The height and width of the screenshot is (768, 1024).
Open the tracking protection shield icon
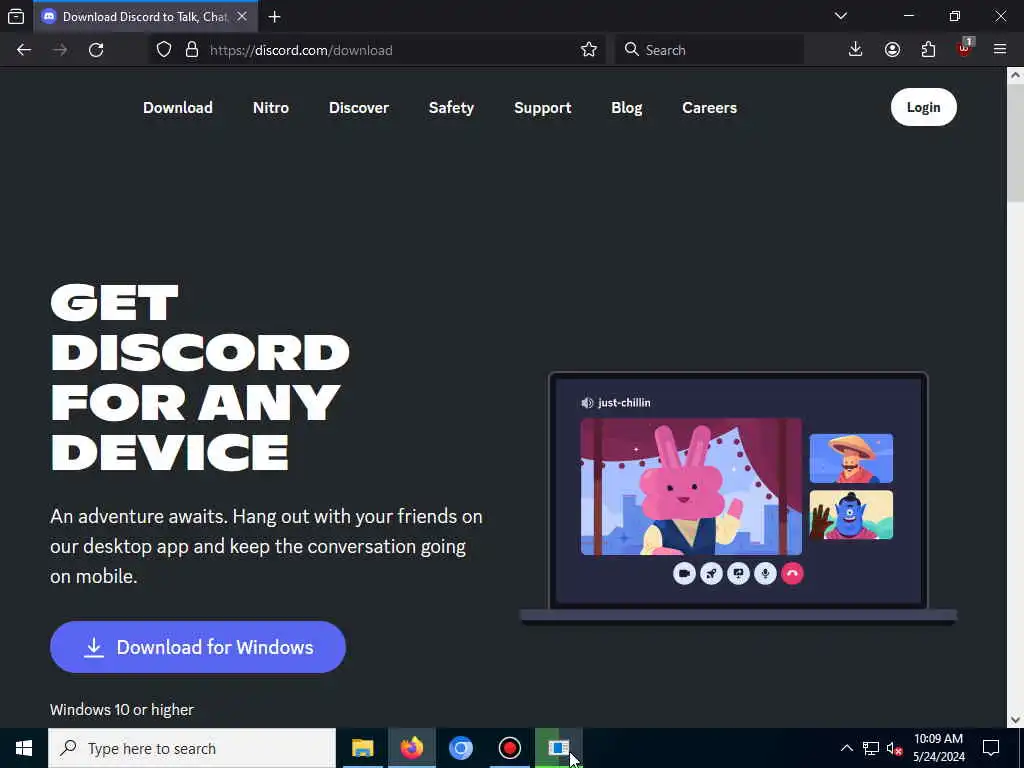(x=164, y=50)
